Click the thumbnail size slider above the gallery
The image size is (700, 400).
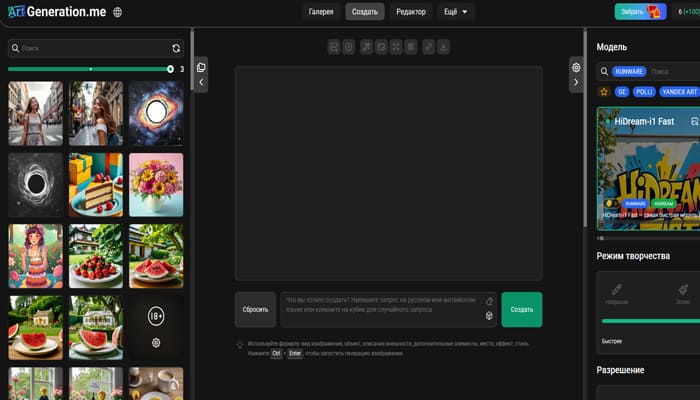[90, 69]
